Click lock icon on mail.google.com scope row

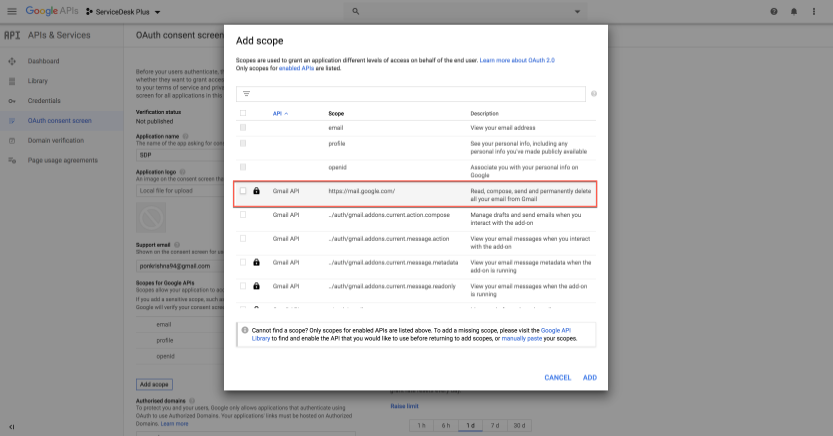tap(257, 190)
